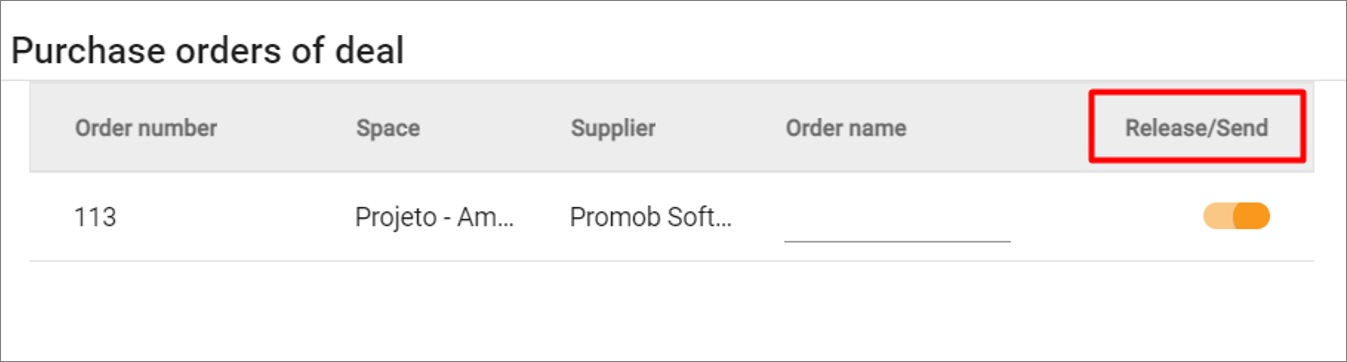1347x362 pixels.
Task: Click the orange knob of the switch
Action: [1252, 216]
